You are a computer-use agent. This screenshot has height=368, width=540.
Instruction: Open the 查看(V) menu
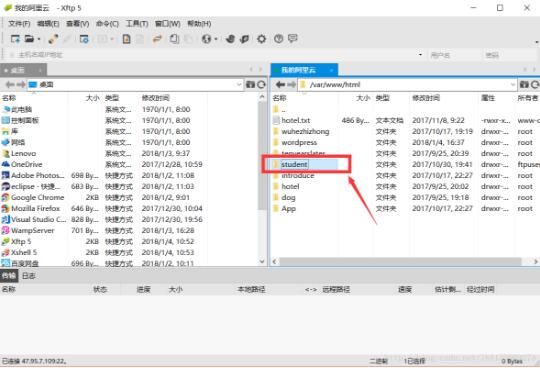[77, 24]
